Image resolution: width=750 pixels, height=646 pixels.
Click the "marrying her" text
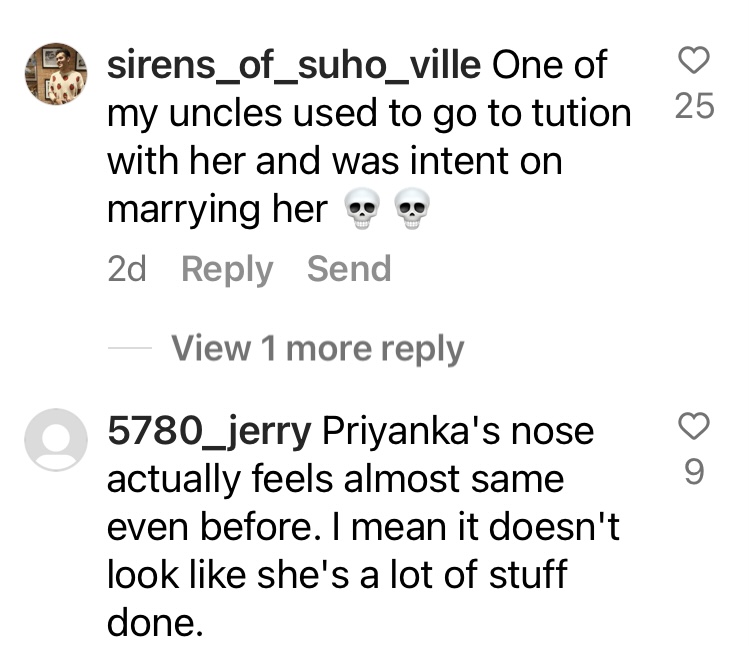click(216, 209)
